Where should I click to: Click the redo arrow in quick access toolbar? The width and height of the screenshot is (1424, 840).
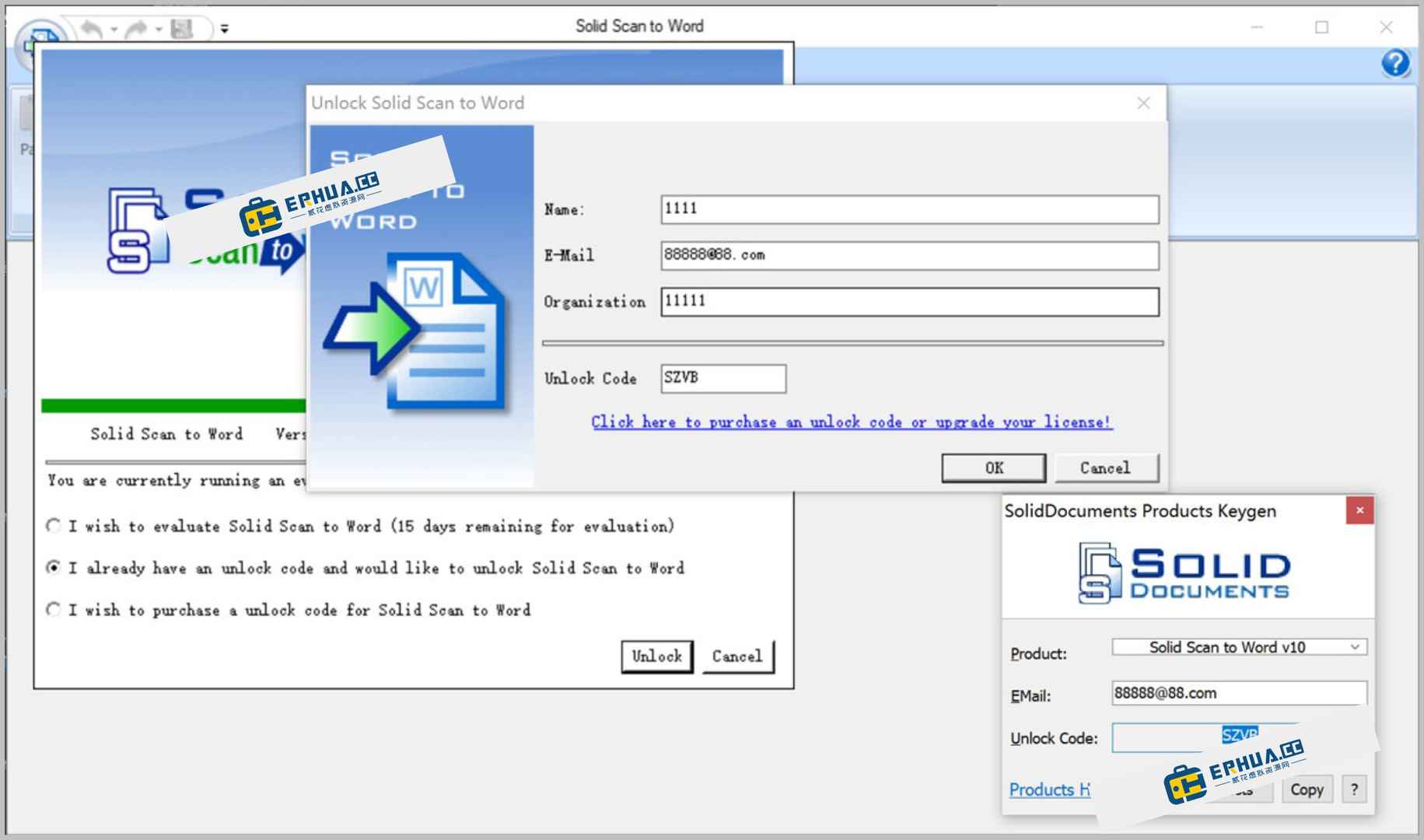coord(136,29)
